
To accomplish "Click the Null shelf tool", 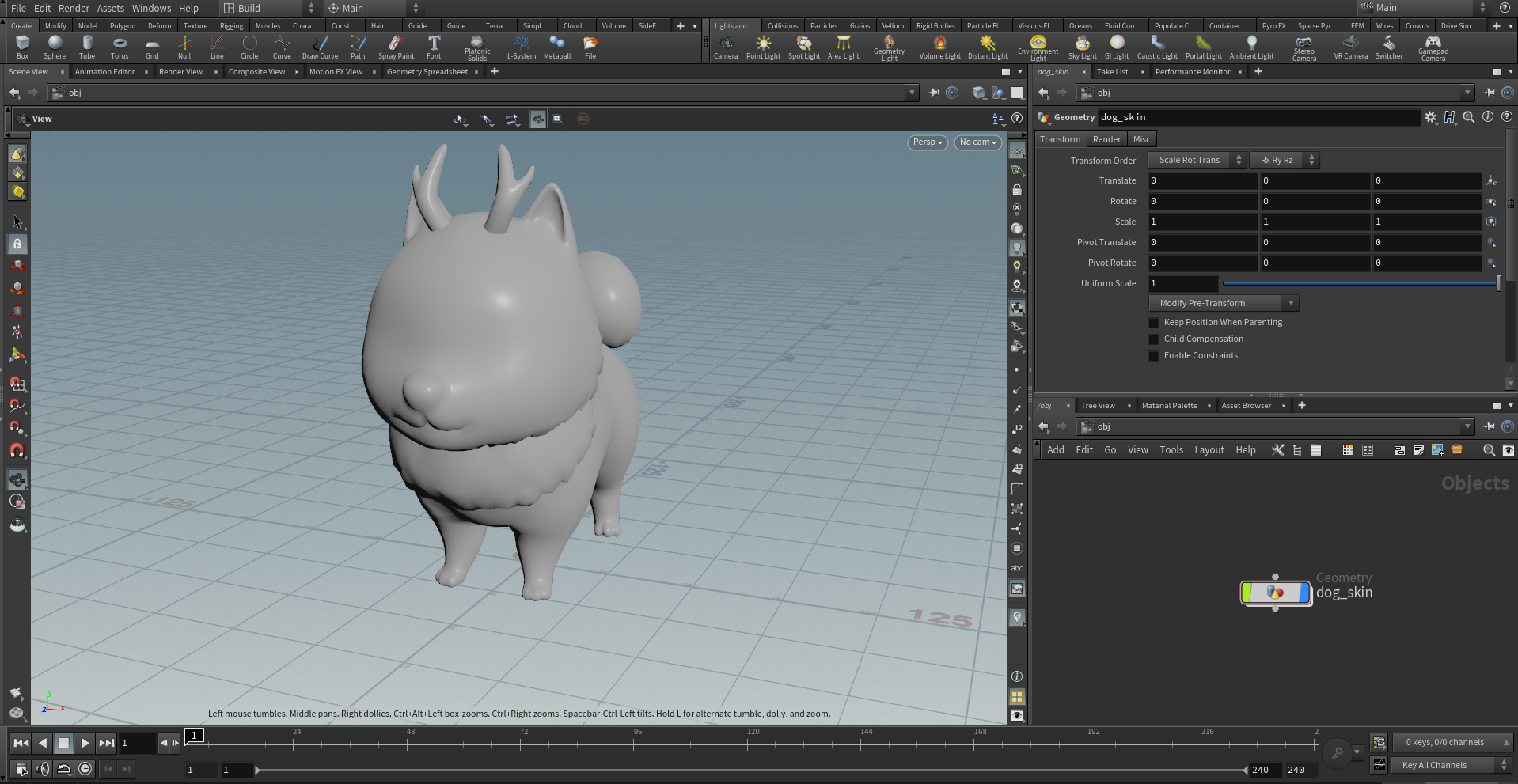I will point(184,47).
